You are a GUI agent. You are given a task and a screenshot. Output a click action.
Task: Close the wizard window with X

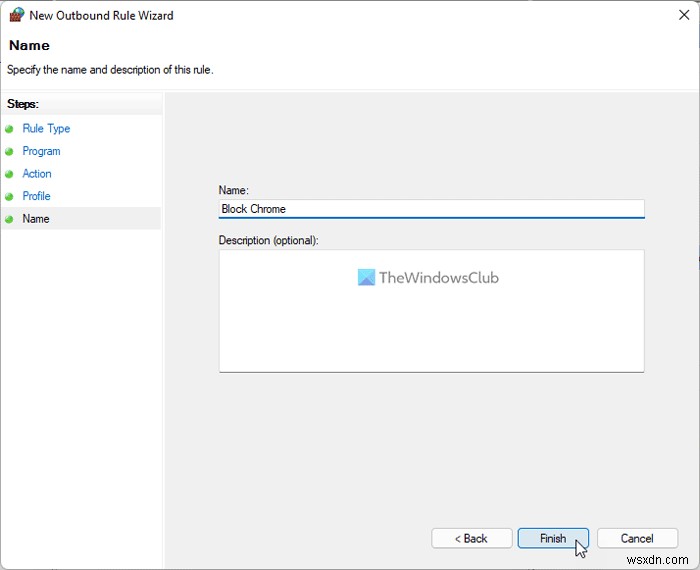683,15
